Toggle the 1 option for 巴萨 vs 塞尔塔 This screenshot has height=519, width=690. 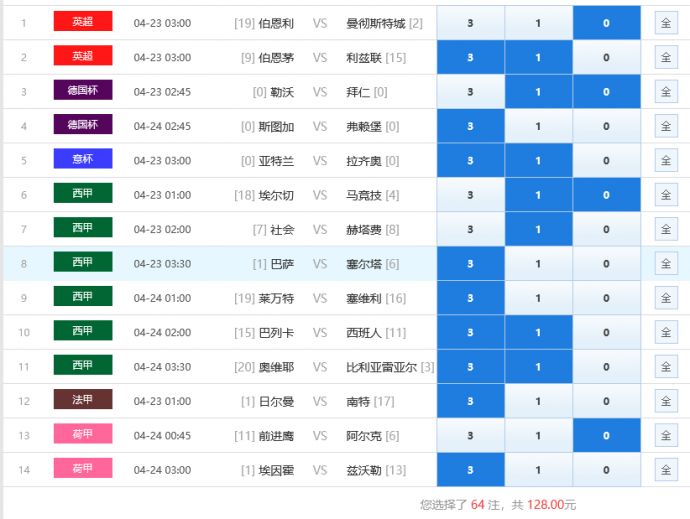(x=538, y=264)
